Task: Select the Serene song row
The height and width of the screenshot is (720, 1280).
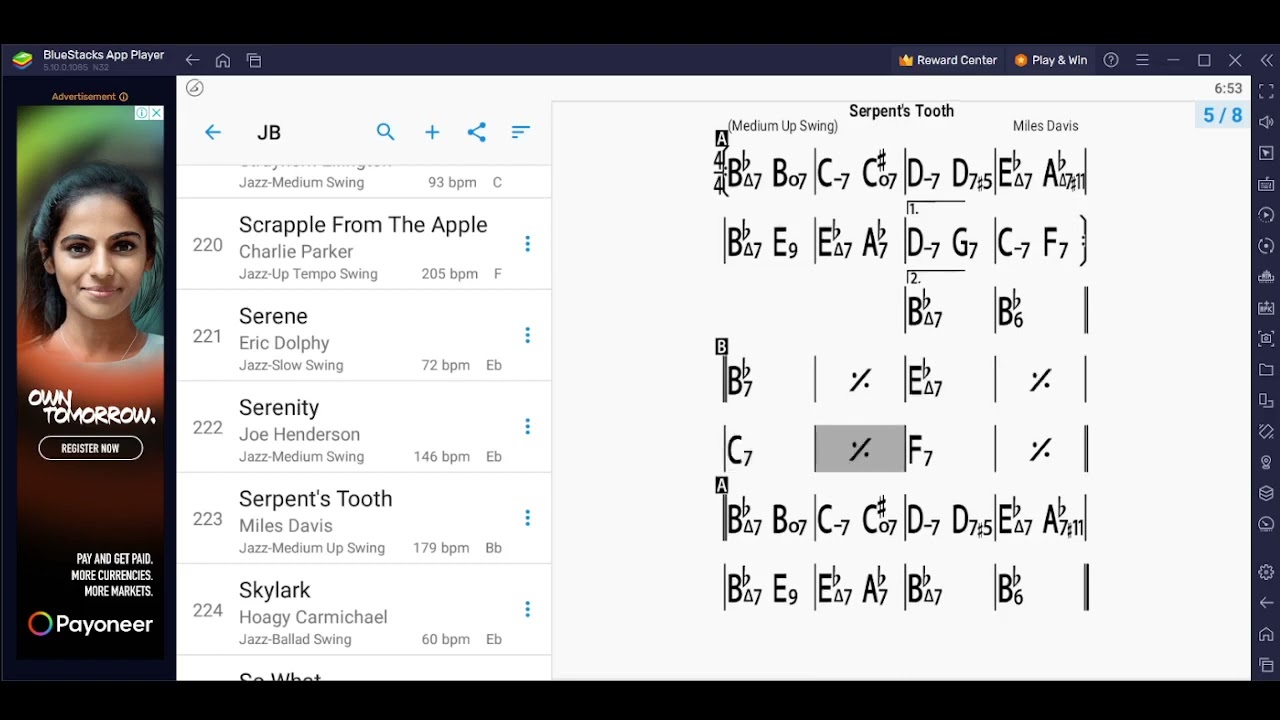Action: pyautogui.click(x=364, y=336)
